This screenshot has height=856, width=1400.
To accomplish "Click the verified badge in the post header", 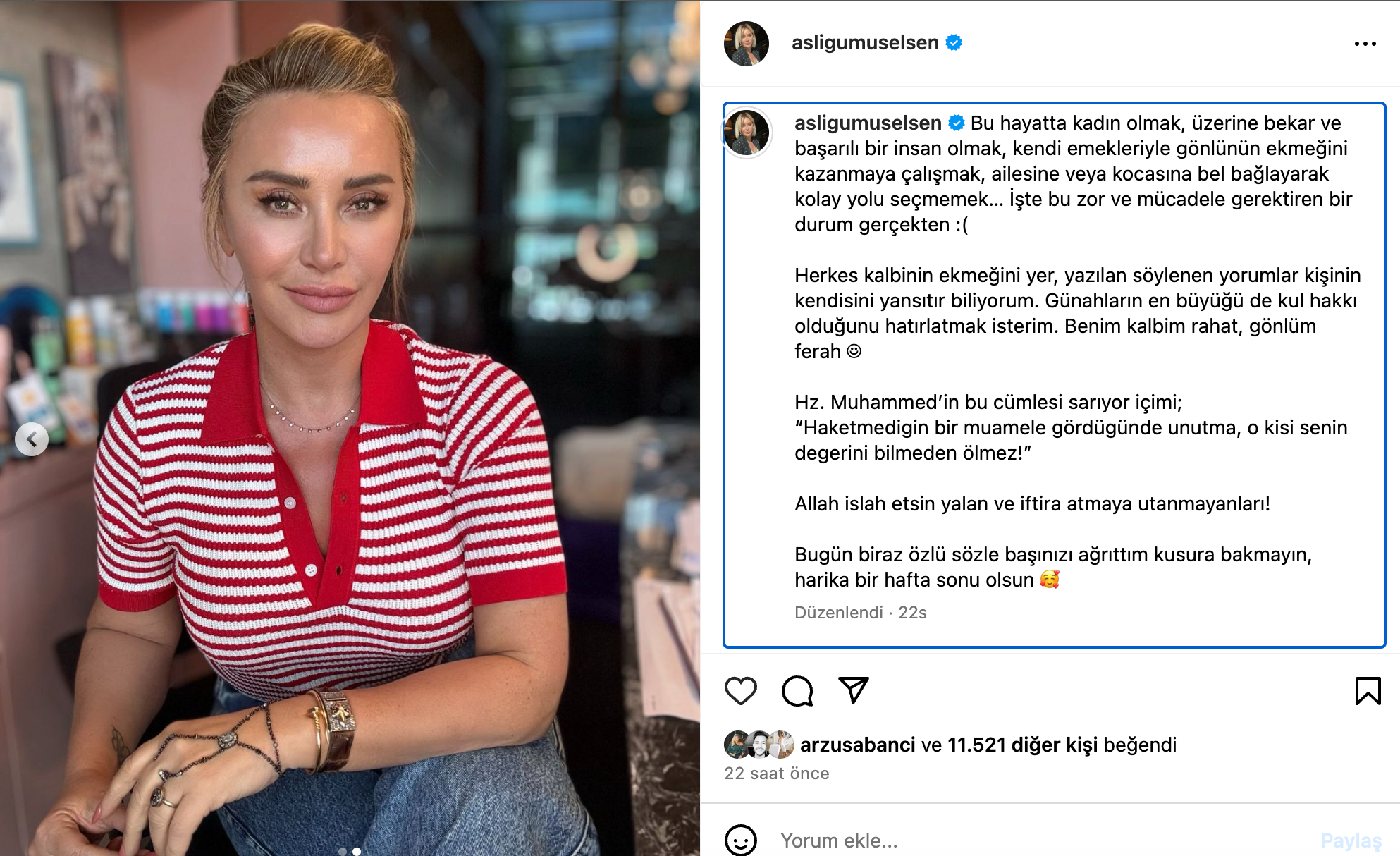I will point(954,42).
